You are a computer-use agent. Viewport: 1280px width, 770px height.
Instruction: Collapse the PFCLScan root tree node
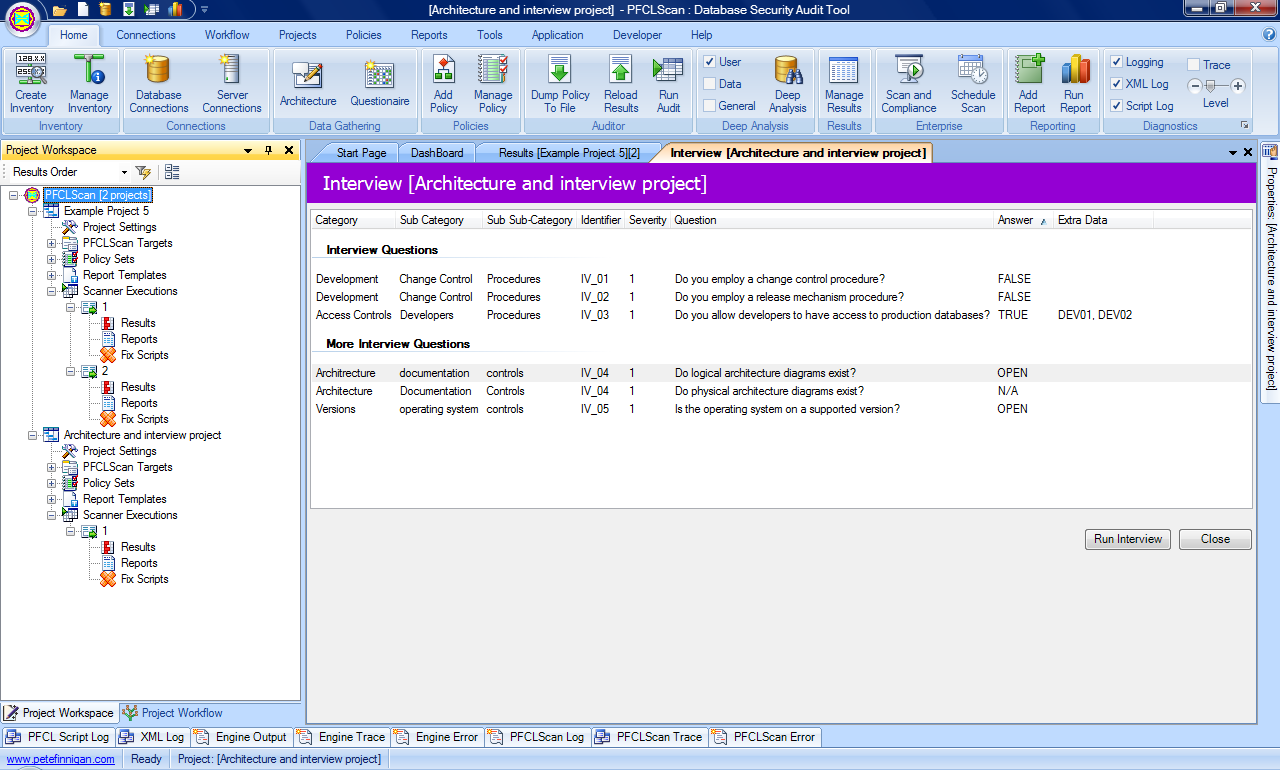tap(14, 195)
